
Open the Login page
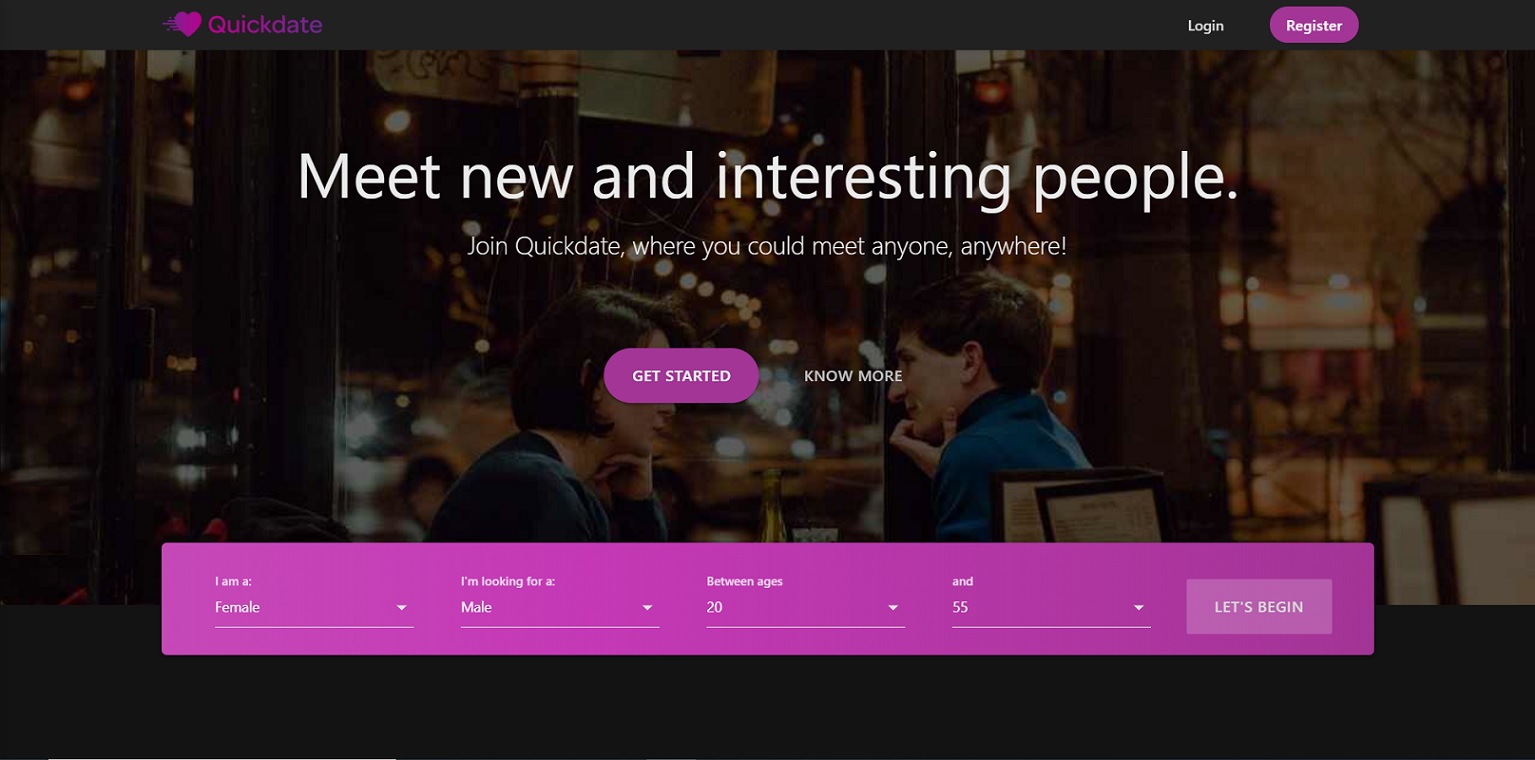[x=1205, y=25]
